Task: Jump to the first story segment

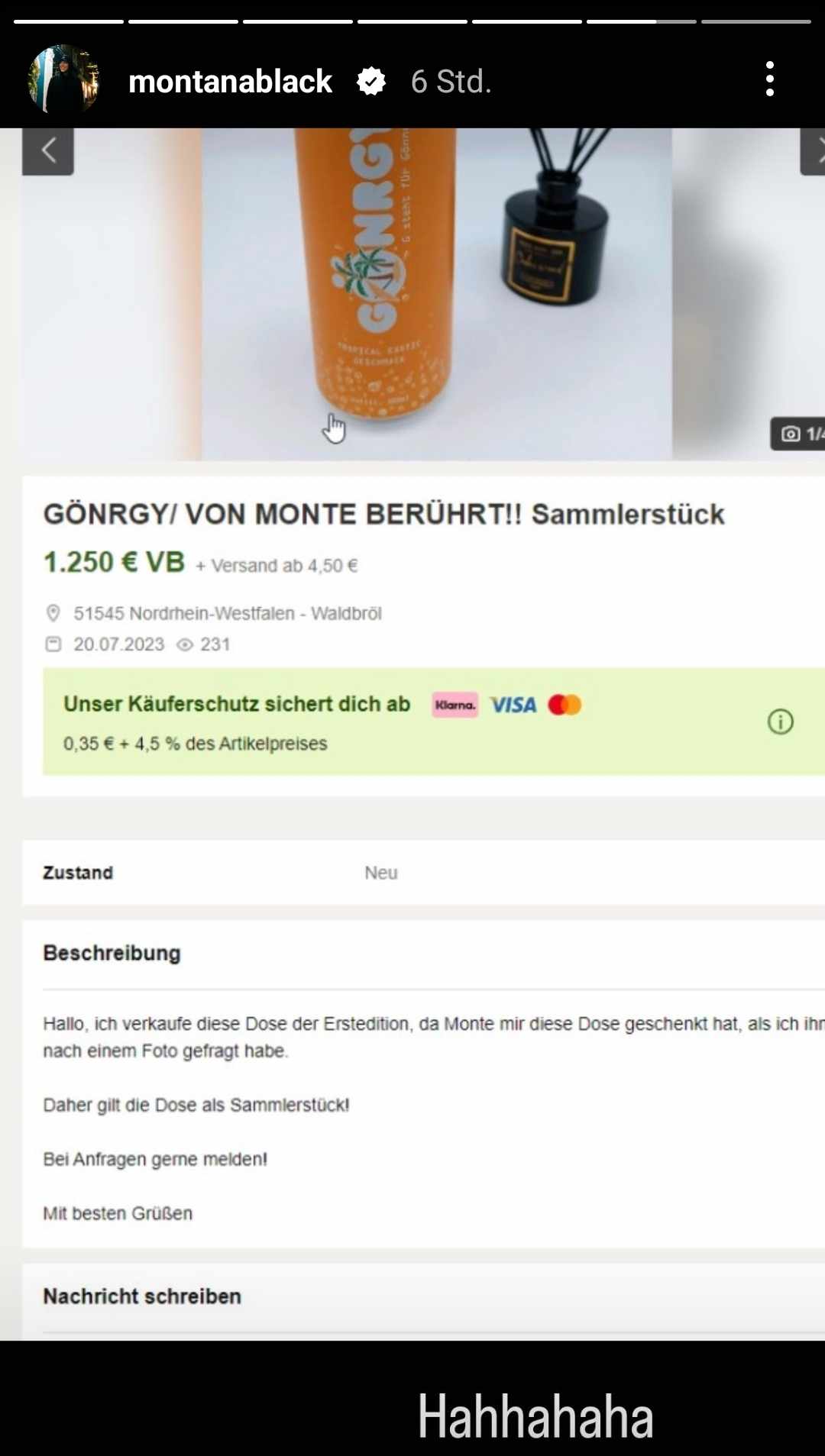Action: [69, 21]
